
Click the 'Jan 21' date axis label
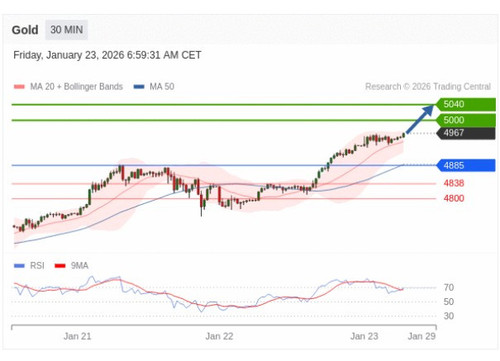[x=77, y=336]
